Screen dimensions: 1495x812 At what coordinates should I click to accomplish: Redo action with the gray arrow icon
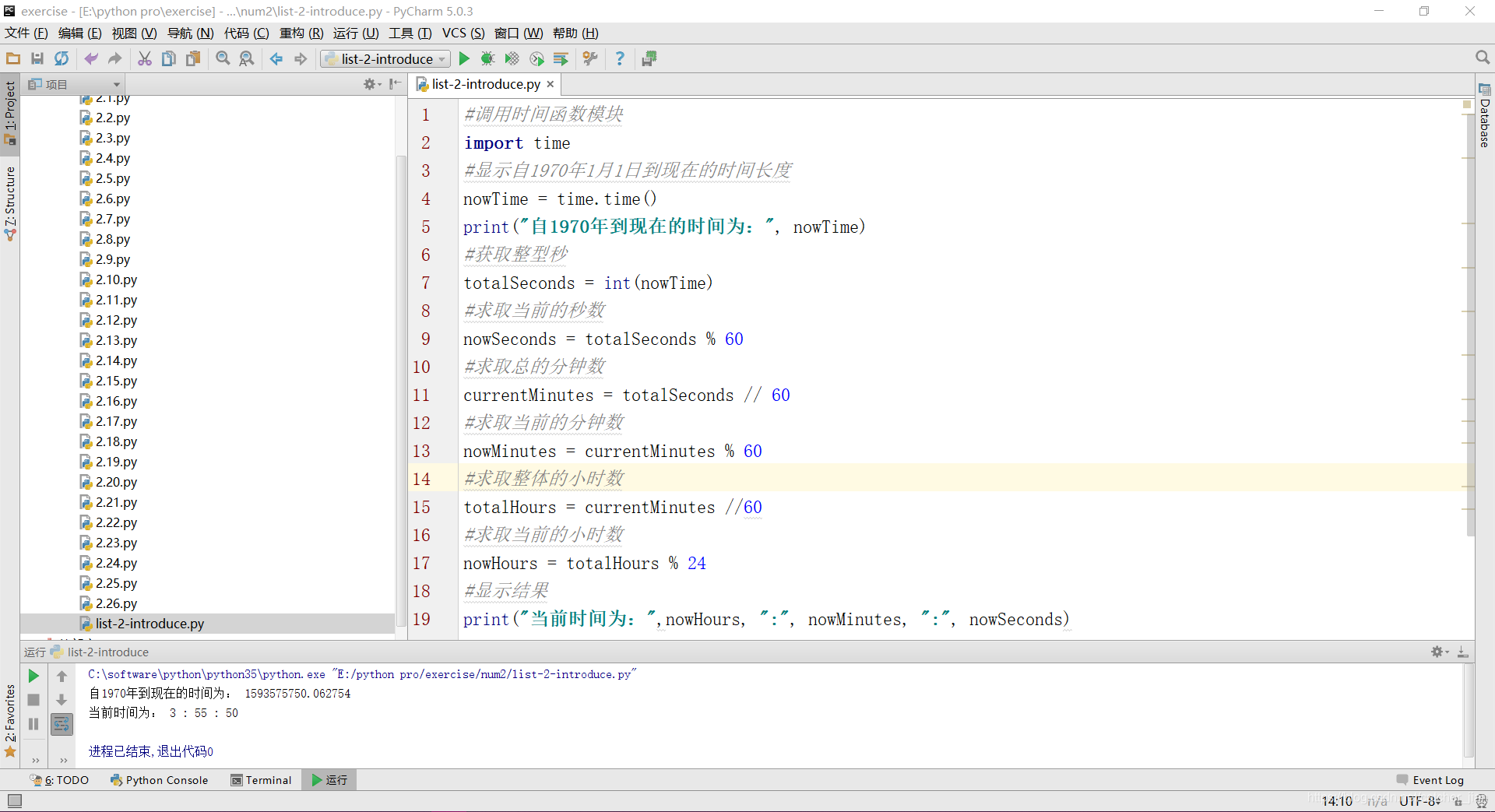(x=115, y=58)
